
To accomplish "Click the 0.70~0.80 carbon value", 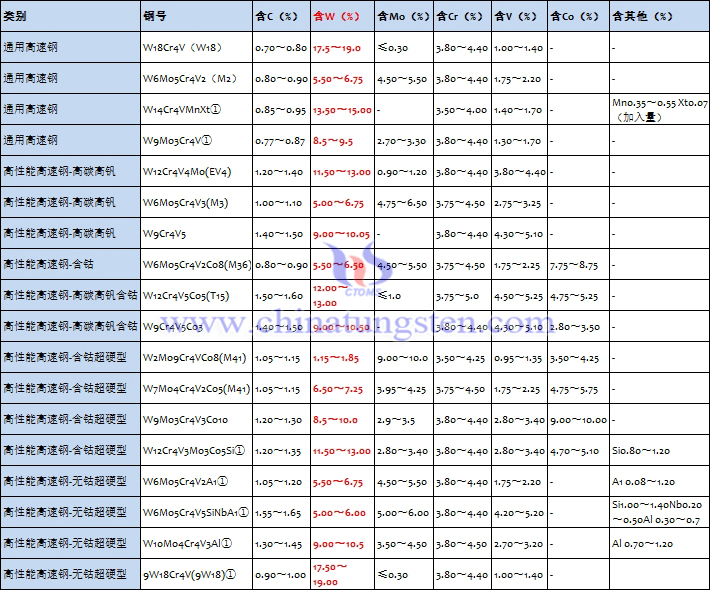I will [281, 48].
